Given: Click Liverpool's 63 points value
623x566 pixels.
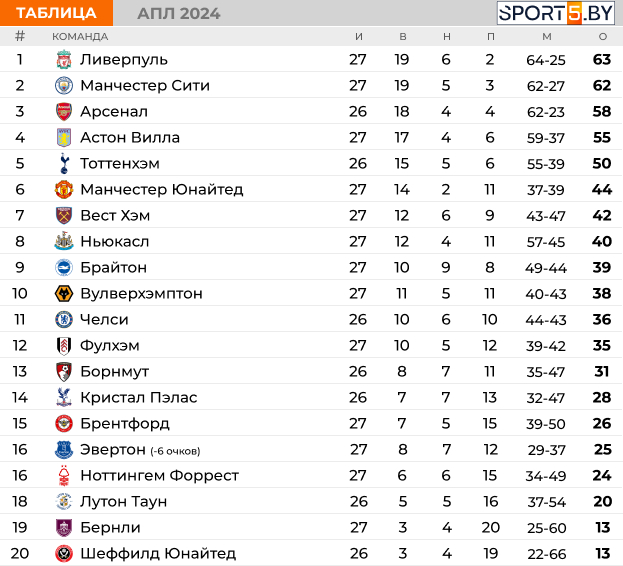Looking at the screenshot, I should pos(602,60).
